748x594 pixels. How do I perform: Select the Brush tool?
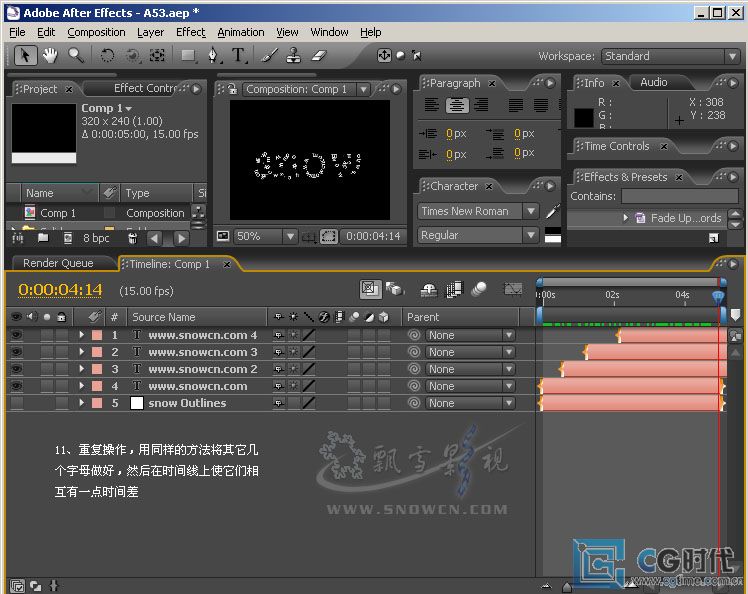pyautogui.click(x=270, y=55)
